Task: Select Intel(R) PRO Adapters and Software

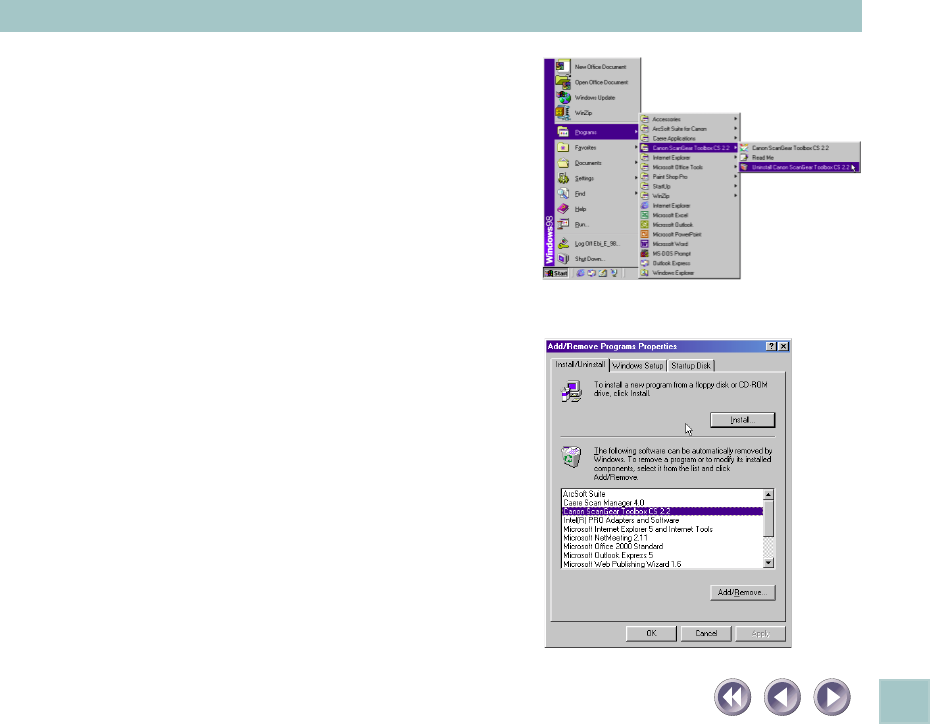Action: 662,520
